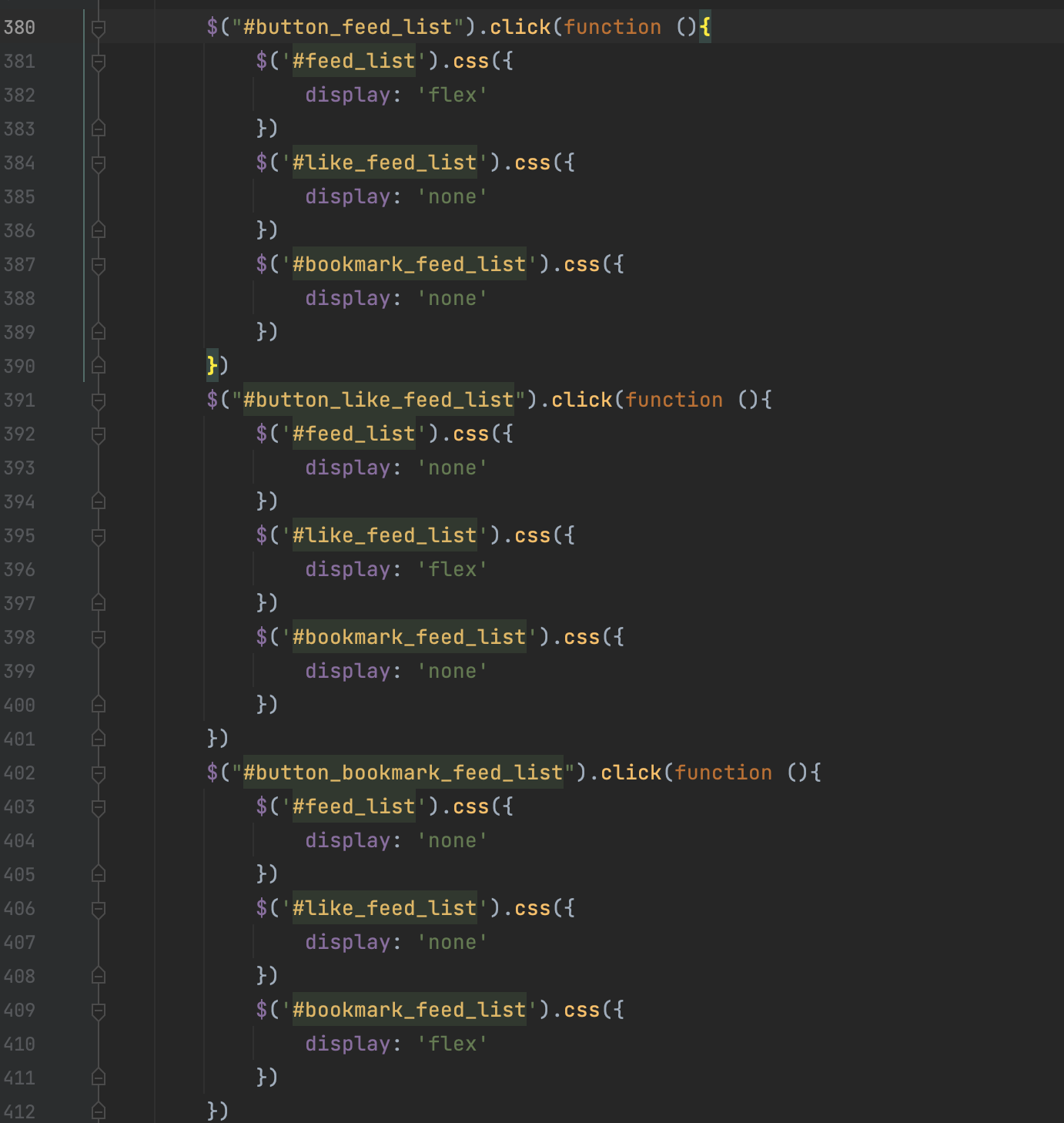Click 'click' method on line 391
The image size is (1064, 1123).
[582, 401]
